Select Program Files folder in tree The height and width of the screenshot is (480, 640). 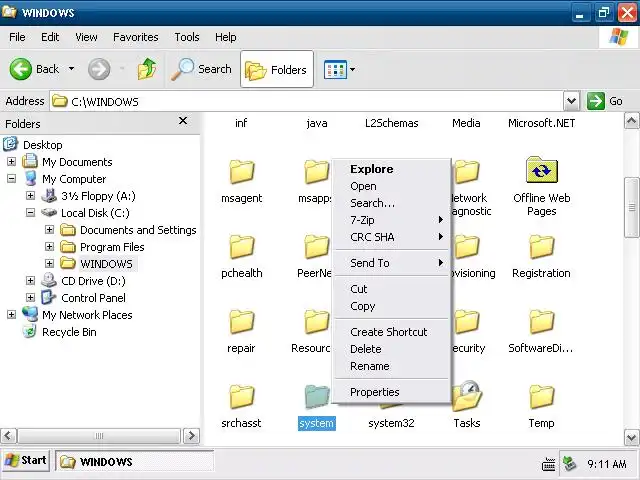pyautogui.click(x=112, y=247)
